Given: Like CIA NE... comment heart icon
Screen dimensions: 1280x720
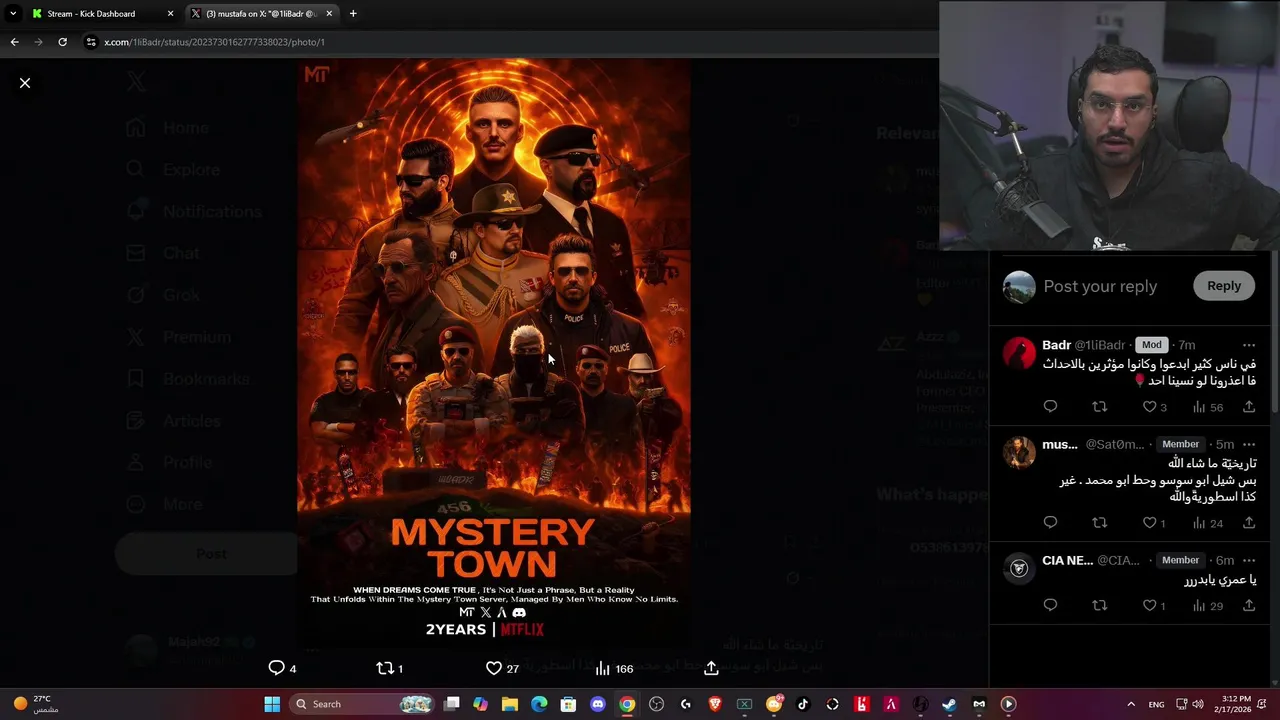Looking at the screenshot, I should (x=1150, y=605).
